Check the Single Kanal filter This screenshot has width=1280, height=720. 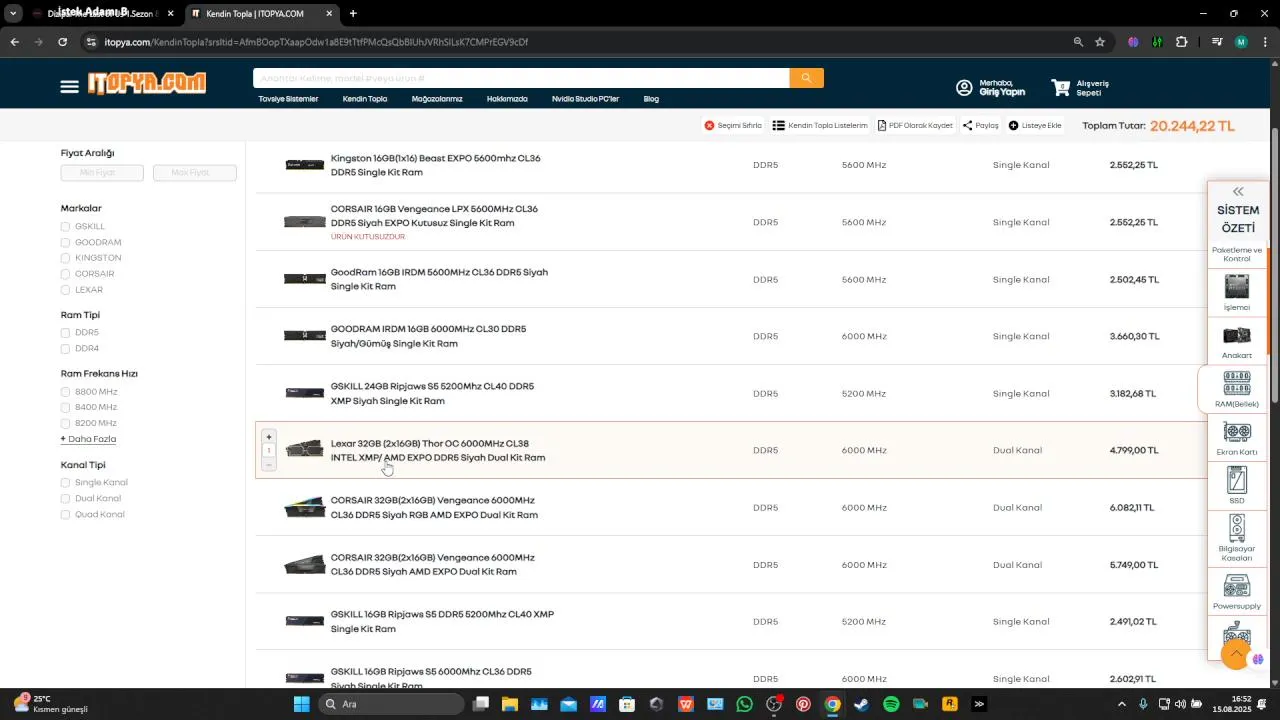coord(65,482)
